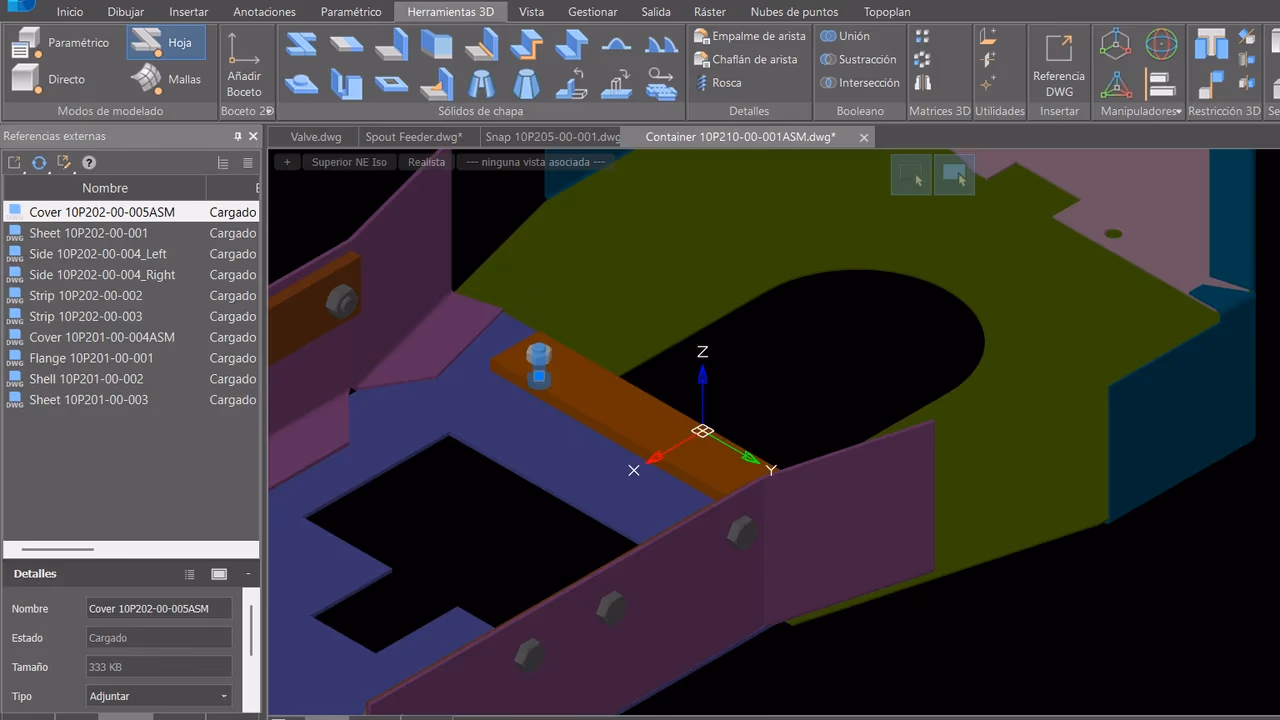Image resolution: width=1280 pixels, height=720 pixels.
Task: Switch to the Valve.dwg document tab
Action: pyautogui.click(x=316, y=137)
